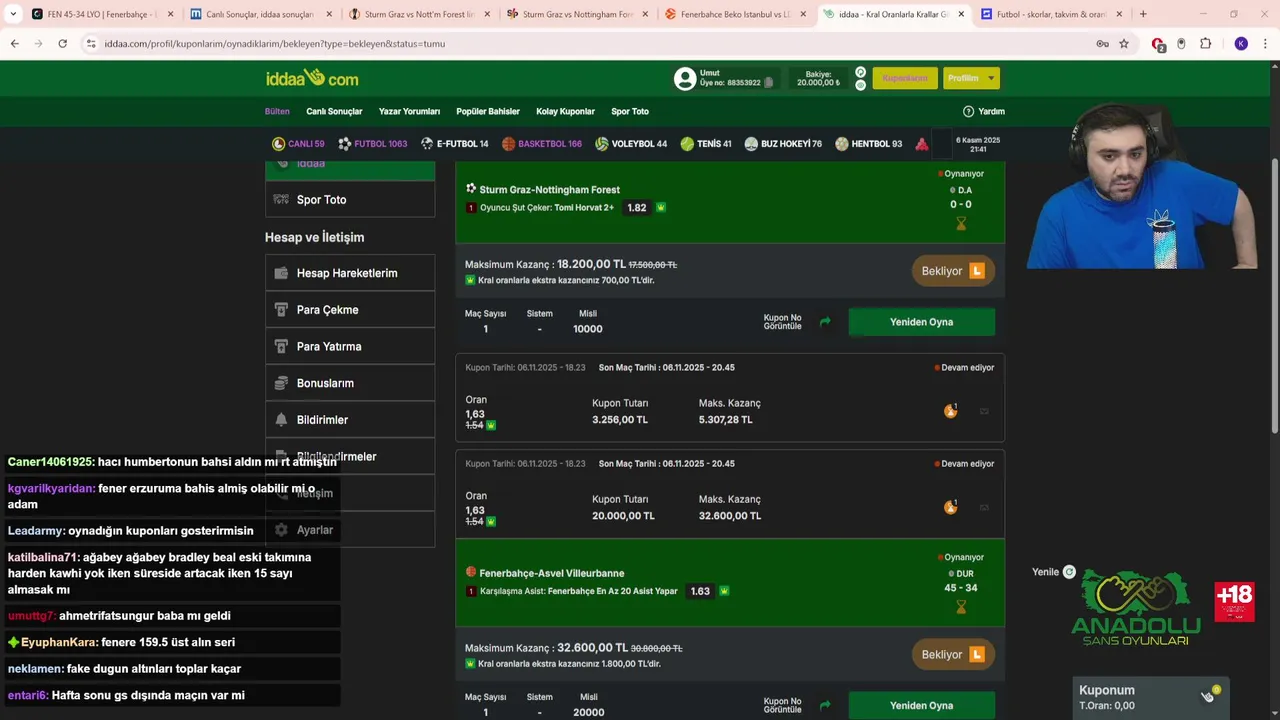1280x720 pixels.
Task: Open Kolay Kuponlar menu
Action: click(565, 111)
